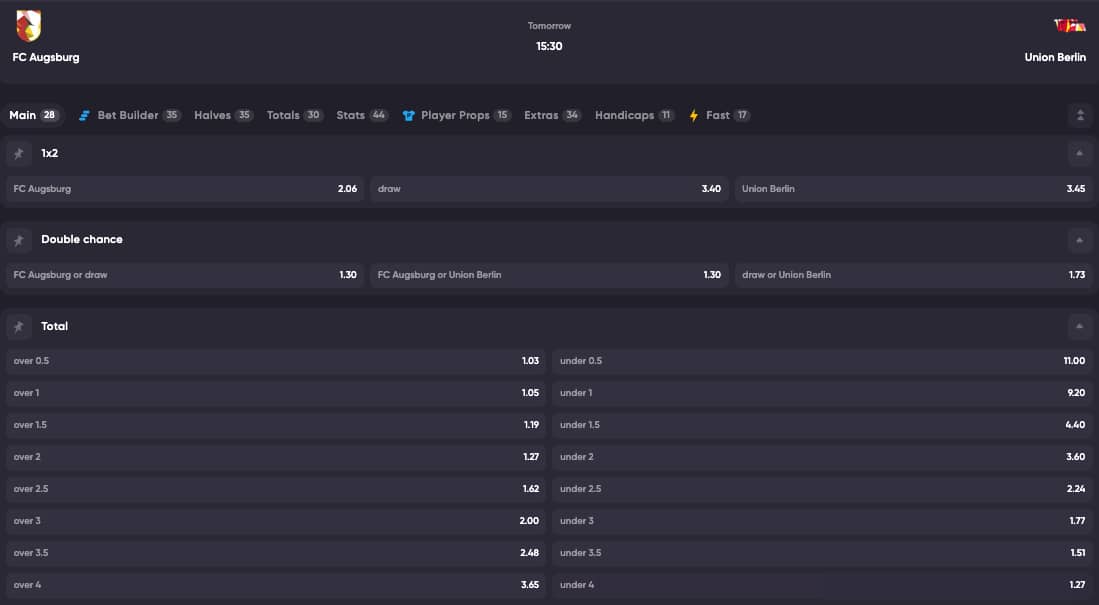Bet on Union Berlin to win at 3.45
The width and height of the screenshot is (1099, 605).
click(914, 189)
